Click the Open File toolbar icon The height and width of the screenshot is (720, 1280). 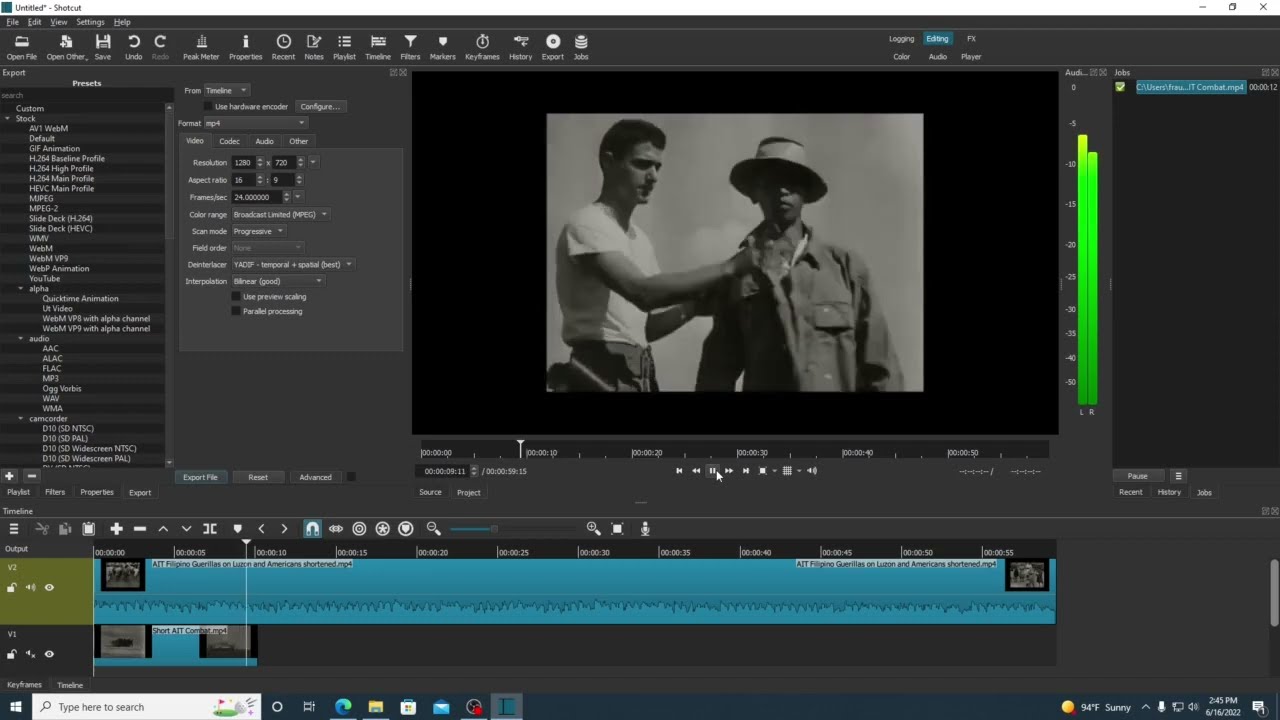21,46
